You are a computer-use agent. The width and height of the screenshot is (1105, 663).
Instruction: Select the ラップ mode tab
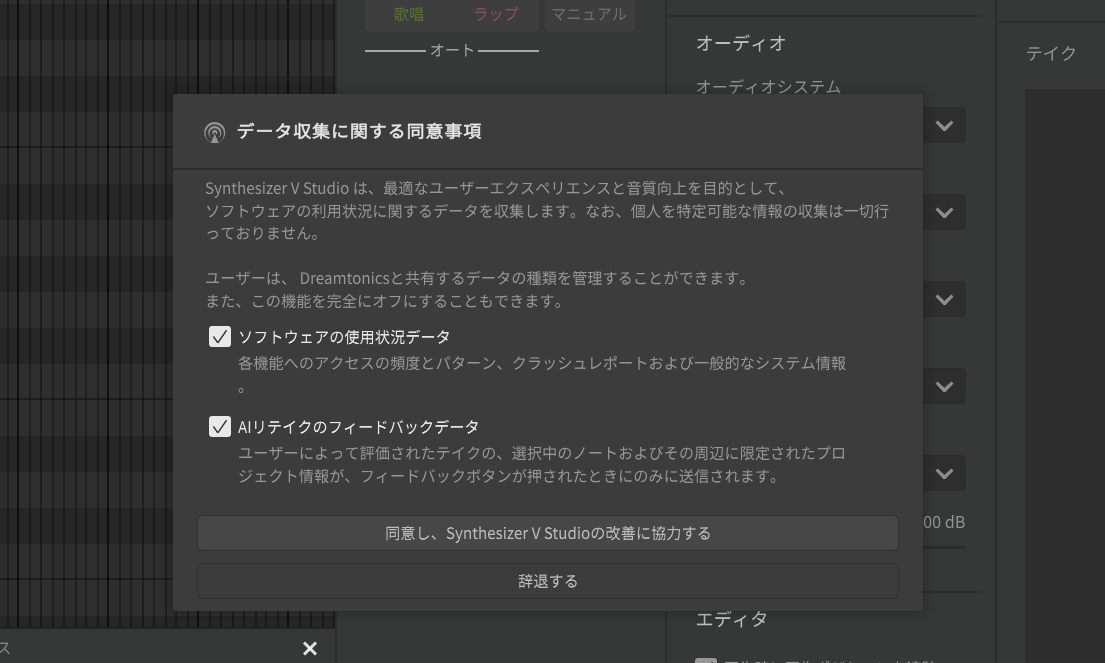[495, 14]
